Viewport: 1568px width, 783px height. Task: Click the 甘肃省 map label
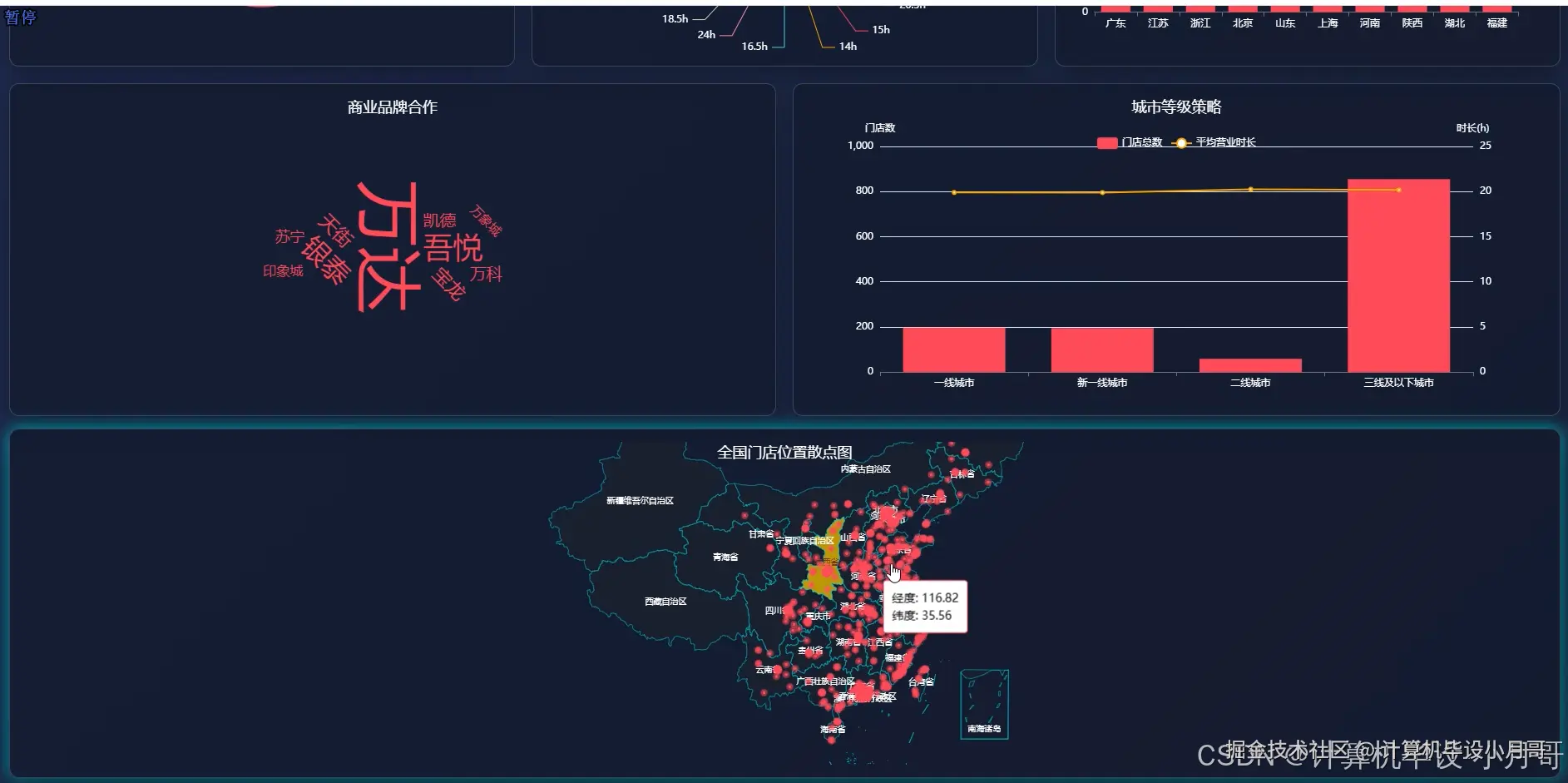click(761, 534)
